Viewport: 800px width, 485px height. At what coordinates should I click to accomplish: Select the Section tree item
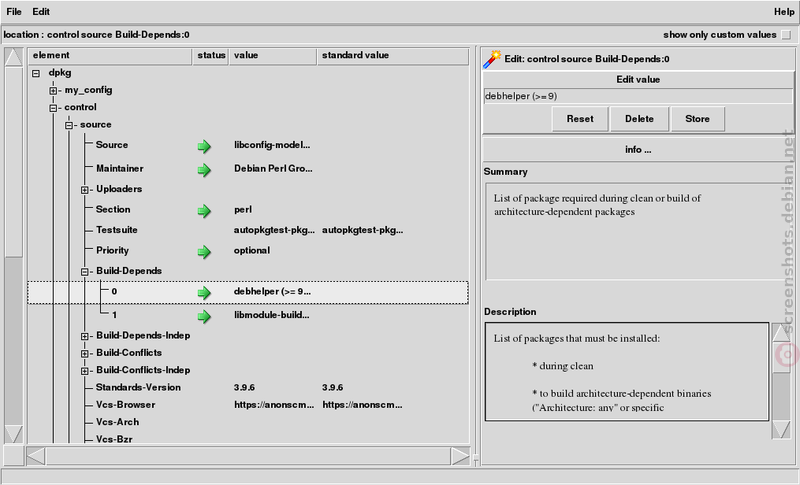coord(113,209)
